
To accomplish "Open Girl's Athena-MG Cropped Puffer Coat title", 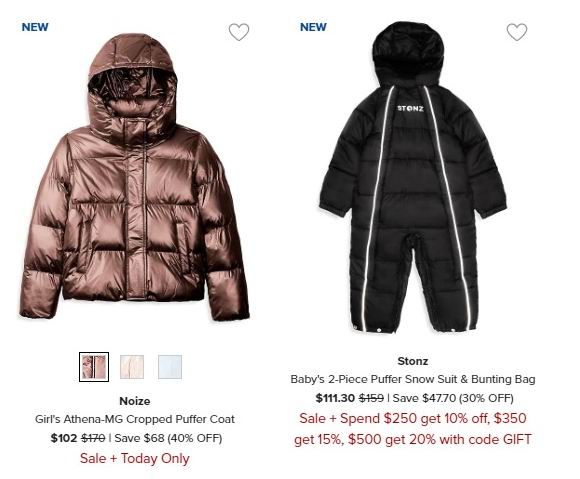I will 135,419.
